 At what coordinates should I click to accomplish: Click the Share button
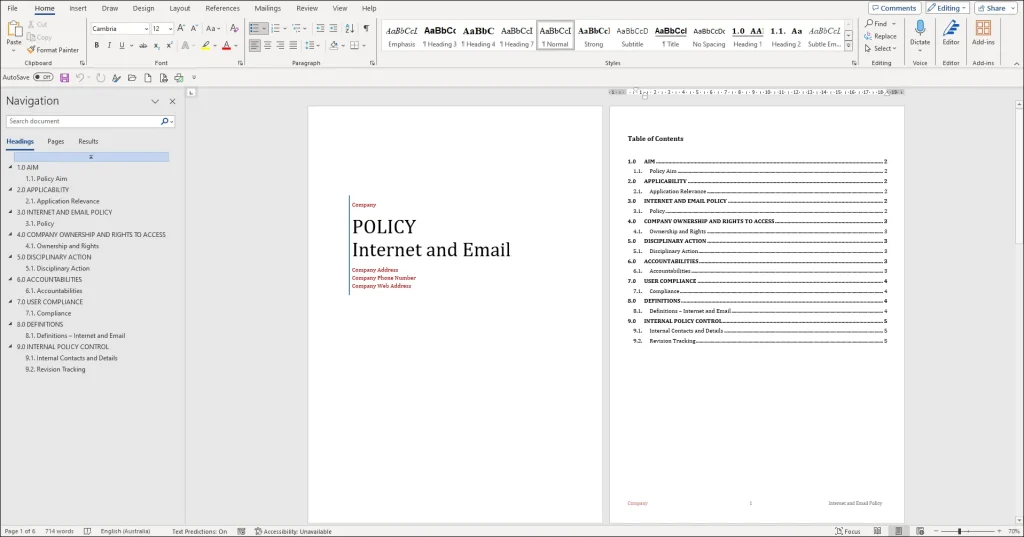[x=997, y=8]
